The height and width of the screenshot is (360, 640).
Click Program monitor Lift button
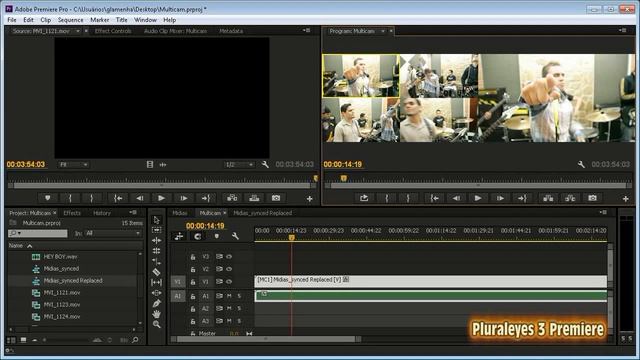click(548, 198)
